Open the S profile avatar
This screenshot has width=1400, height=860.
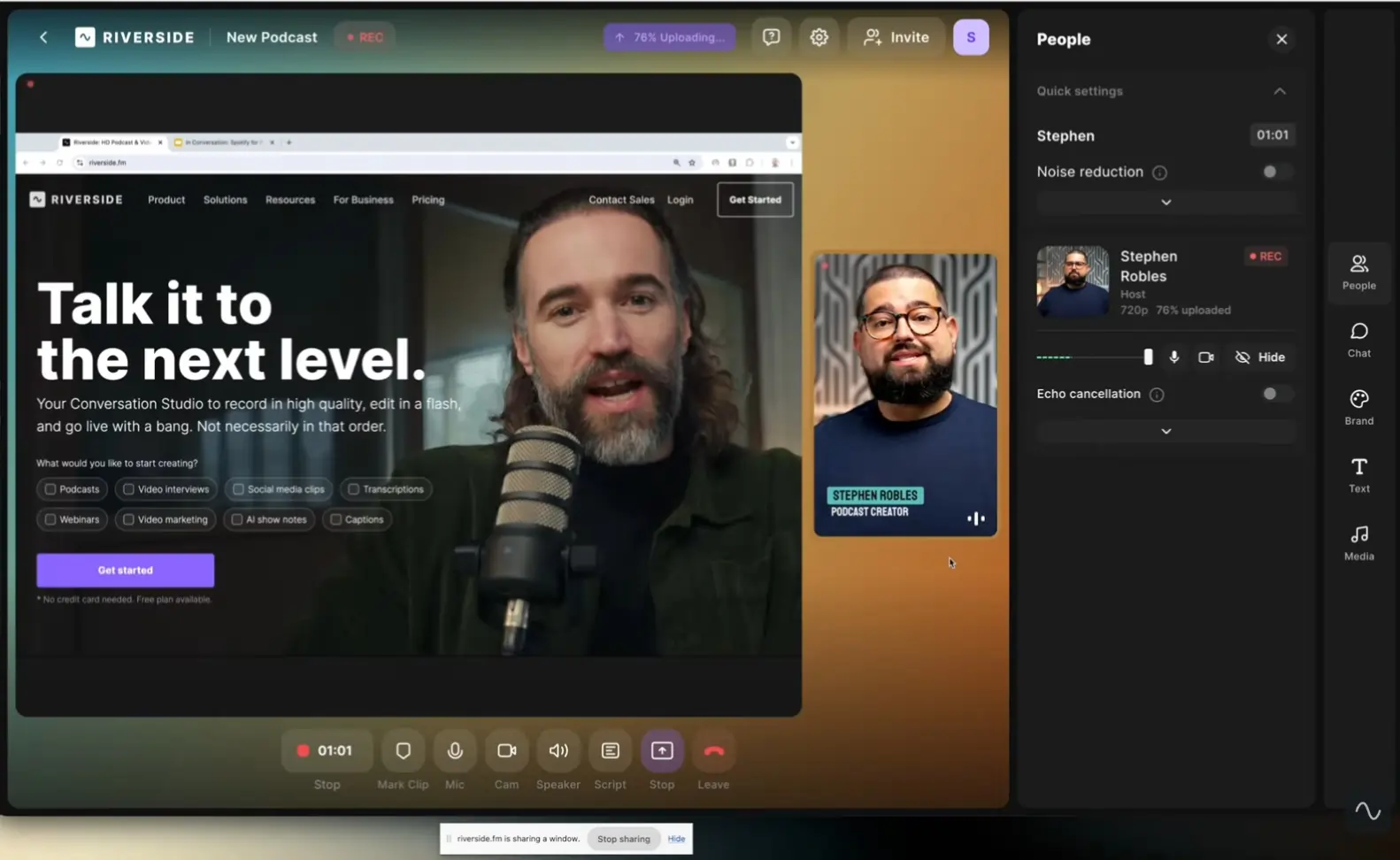(x=971, y=37)
